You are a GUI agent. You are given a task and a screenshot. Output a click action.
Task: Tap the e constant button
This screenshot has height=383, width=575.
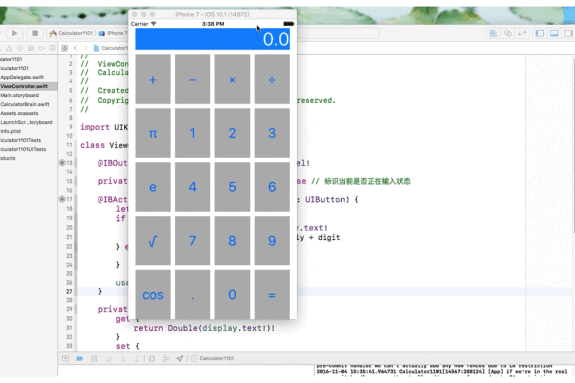tap(153, 187)
